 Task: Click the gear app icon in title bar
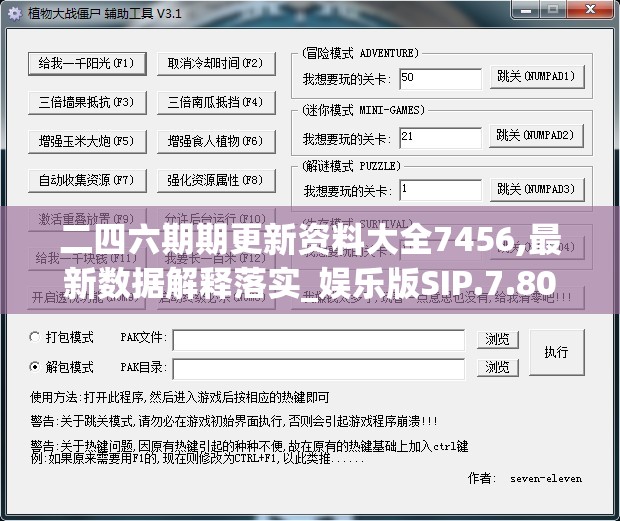(x=15, y=14)
